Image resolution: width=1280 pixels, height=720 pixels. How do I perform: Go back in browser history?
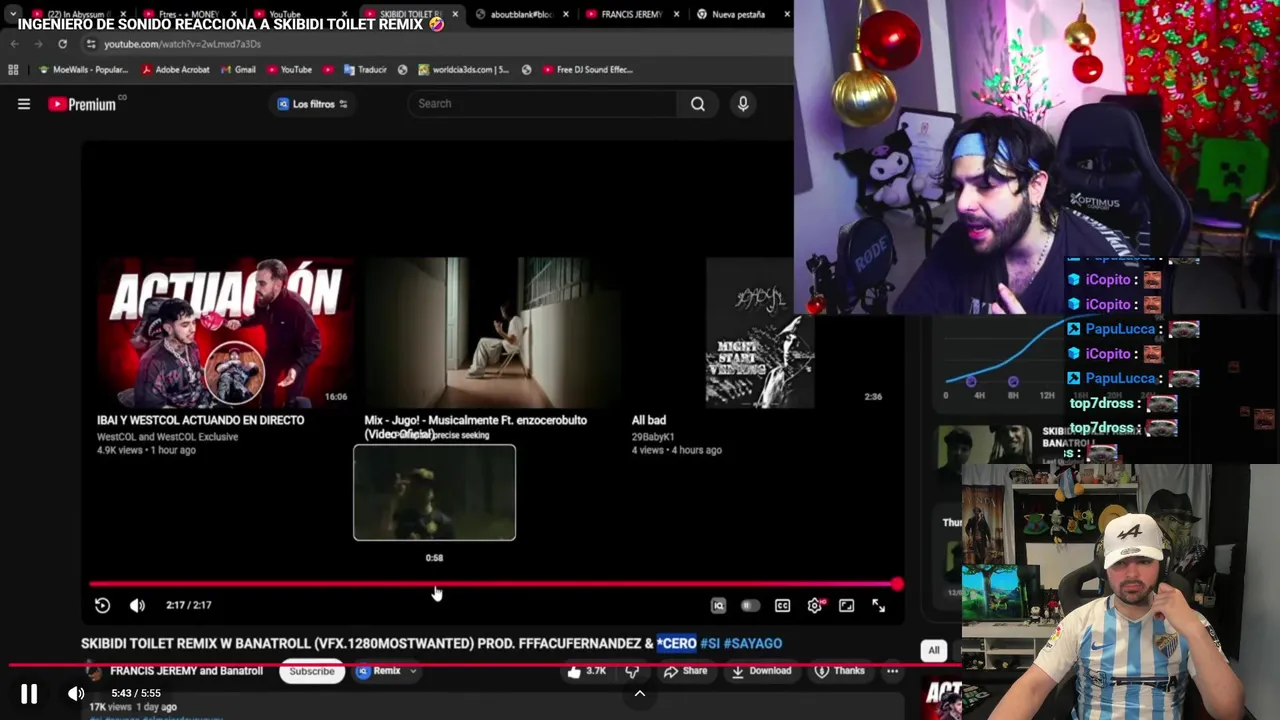coord(14,44)
